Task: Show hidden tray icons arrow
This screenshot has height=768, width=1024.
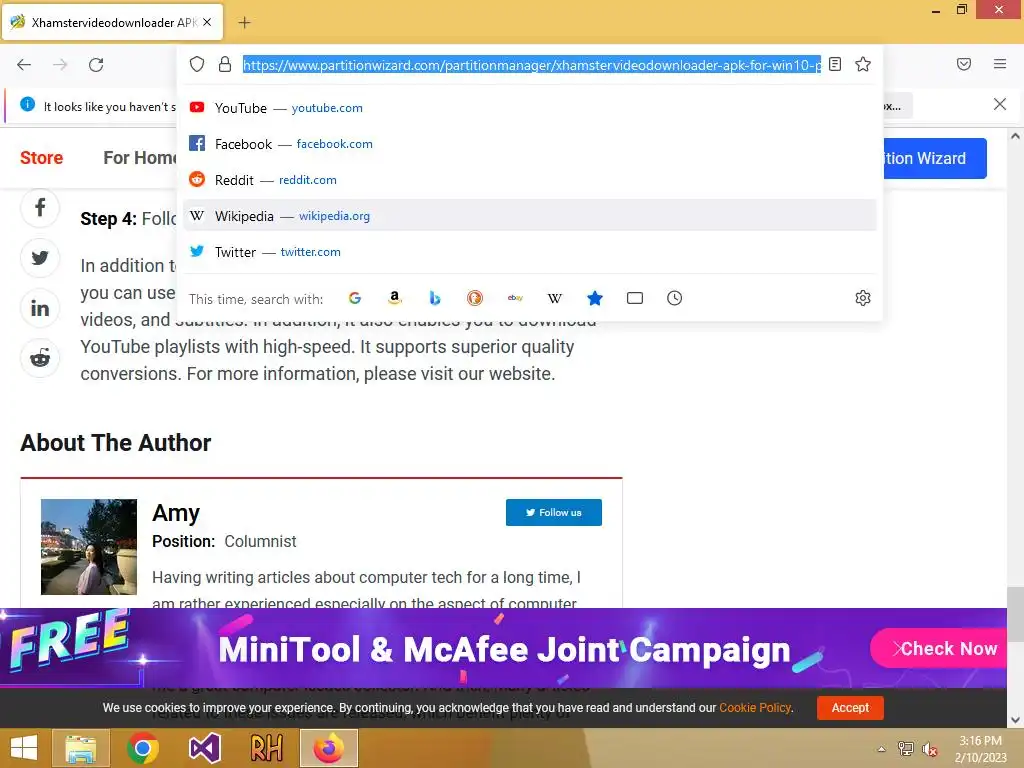Action: (881, 749)
